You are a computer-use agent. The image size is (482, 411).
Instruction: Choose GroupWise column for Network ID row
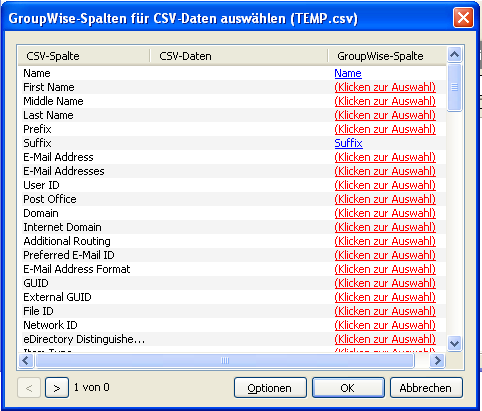(385, 325)
